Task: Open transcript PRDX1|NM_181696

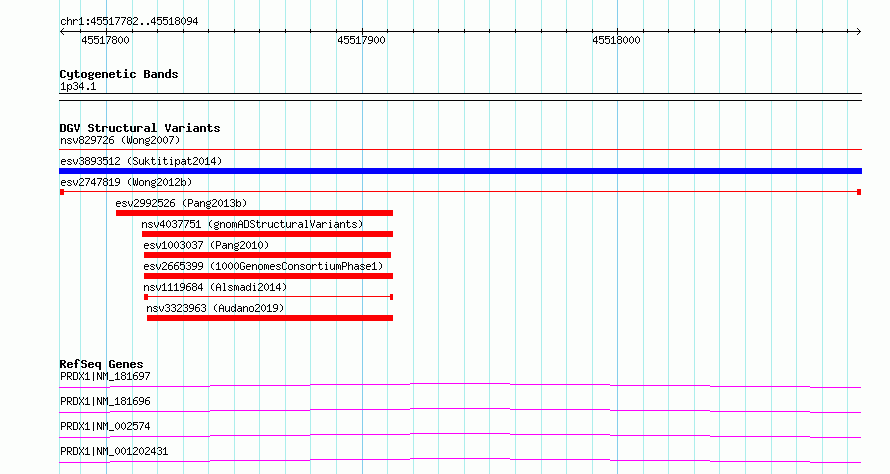Action: [x=105, y=401]
